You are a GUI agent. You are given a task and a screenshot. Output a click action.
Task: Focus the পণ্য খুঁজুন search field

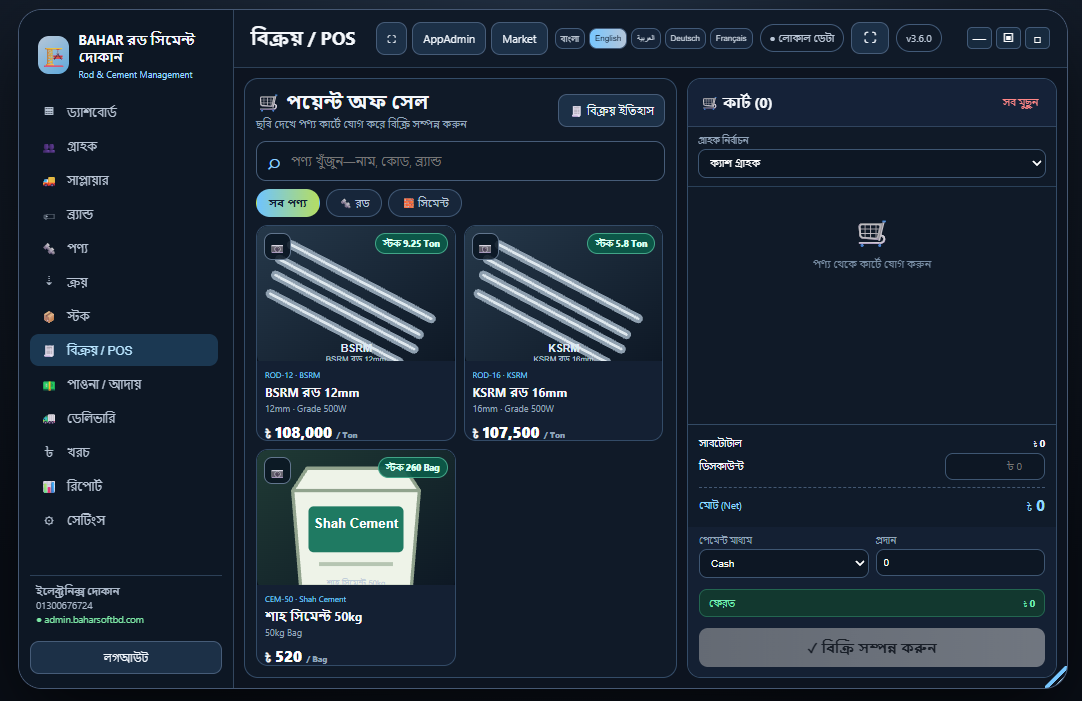[x=460, y=161]
